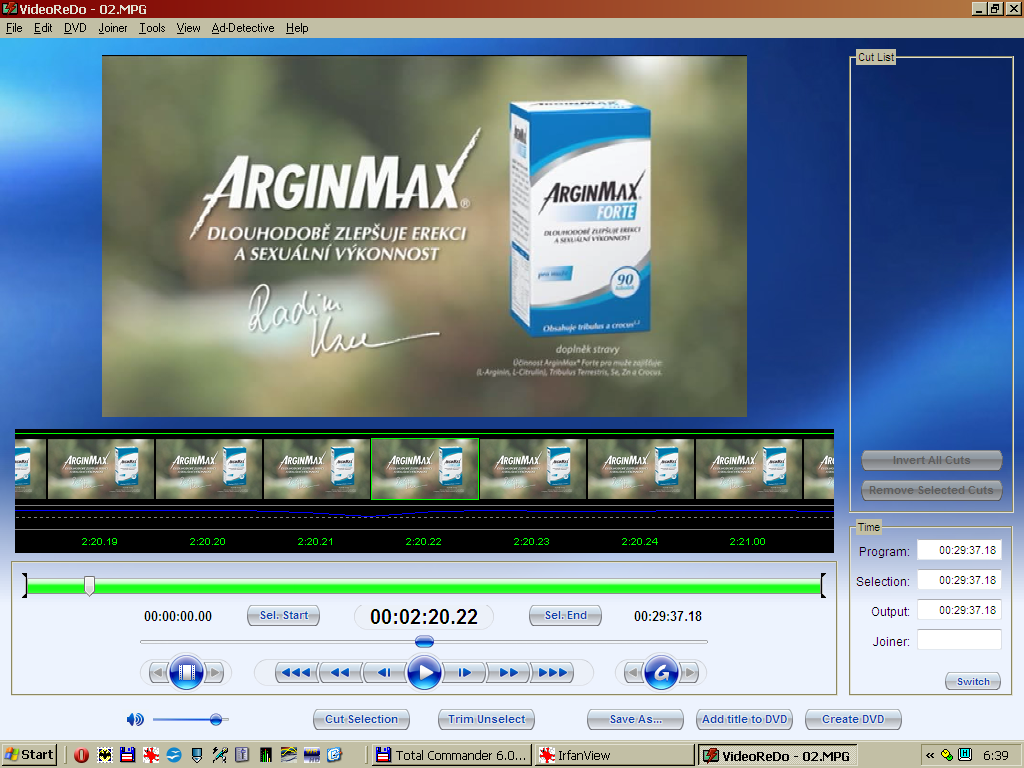Screen dimensions: 1024x768
Task: Click the current timecode 00:02:20.22 display
Action: pyautogui.click(x=424, y=616)
